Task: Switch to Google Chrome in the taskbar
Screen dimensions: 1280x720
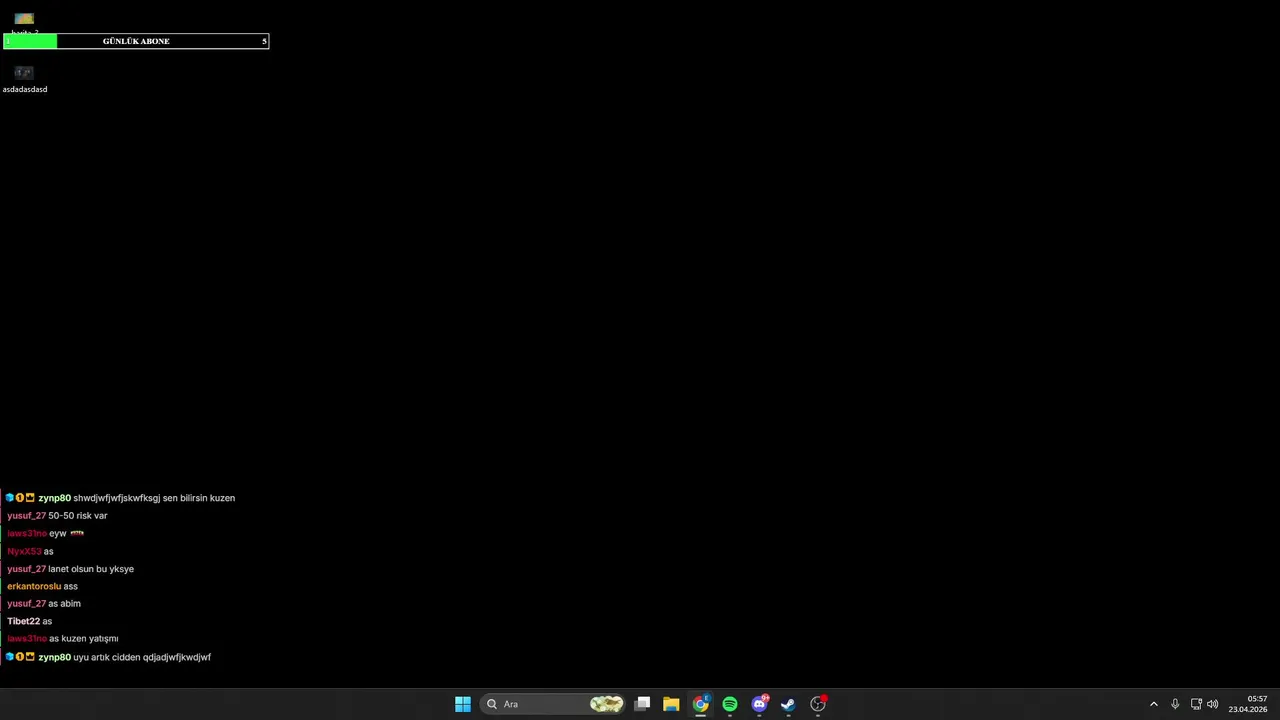Action: (700, 704)
